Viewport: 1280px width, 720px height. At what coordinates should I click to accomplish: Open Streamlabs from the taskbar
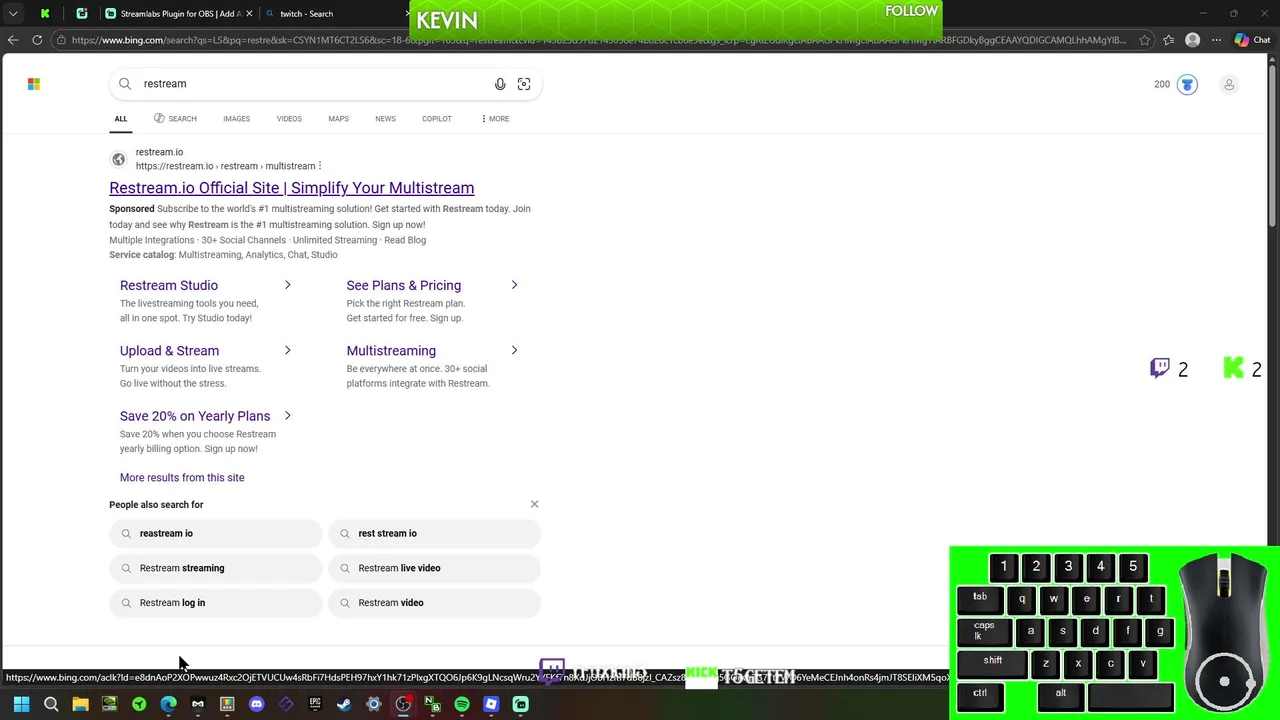(x=520, y=704)
